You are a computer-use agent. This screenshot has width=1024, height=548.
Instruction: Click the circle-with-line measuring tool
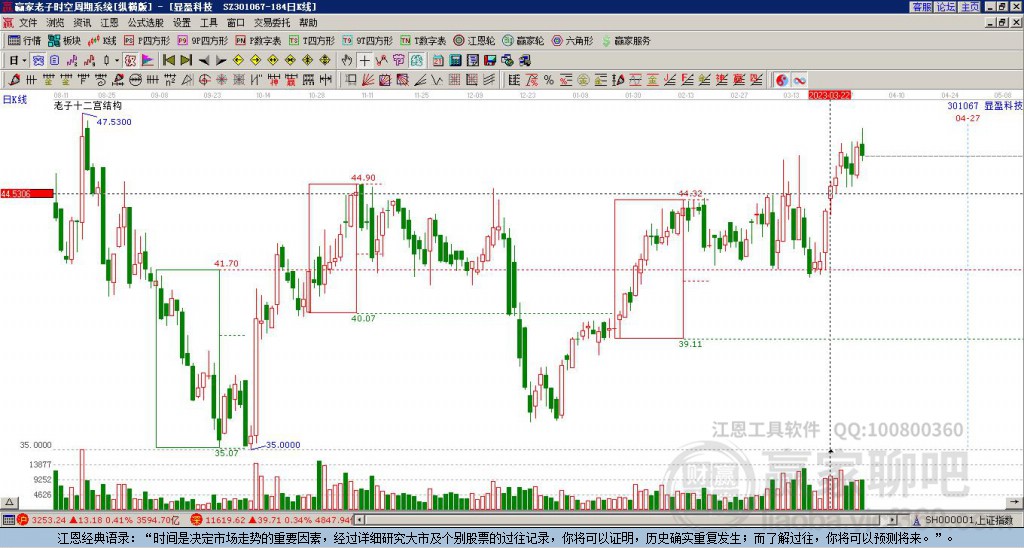pyautogui.click(x=135, y=80)
